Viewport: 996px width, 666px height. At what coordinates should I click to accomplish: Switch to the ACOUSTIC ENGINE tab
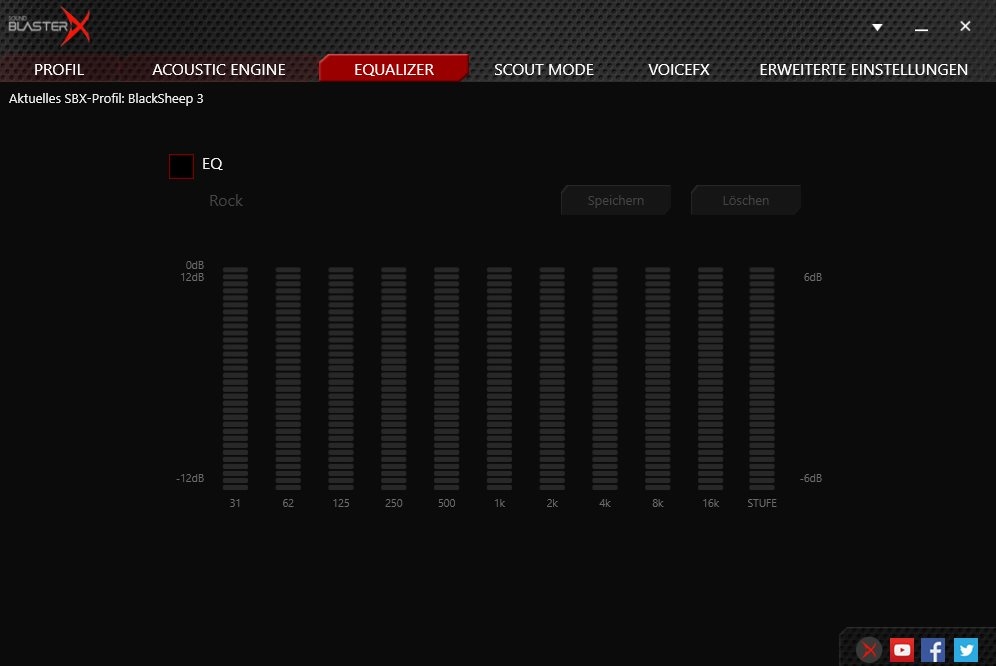(219, 69)
